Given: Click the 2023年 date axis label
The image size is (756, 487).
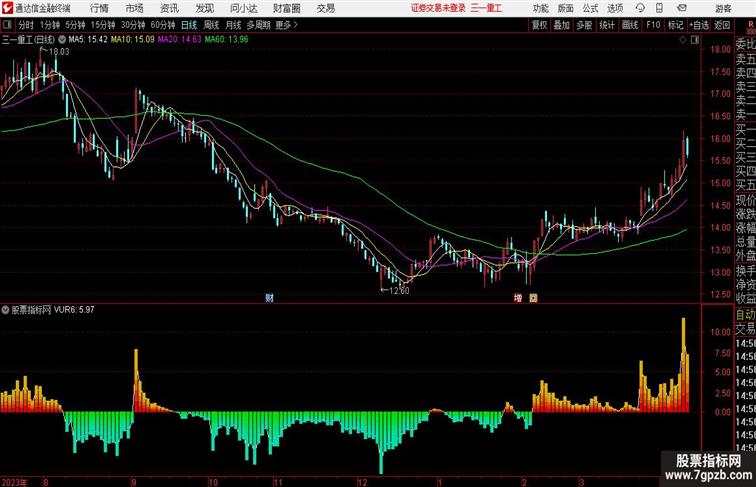Looking at the screenshot, I should 14,482.
